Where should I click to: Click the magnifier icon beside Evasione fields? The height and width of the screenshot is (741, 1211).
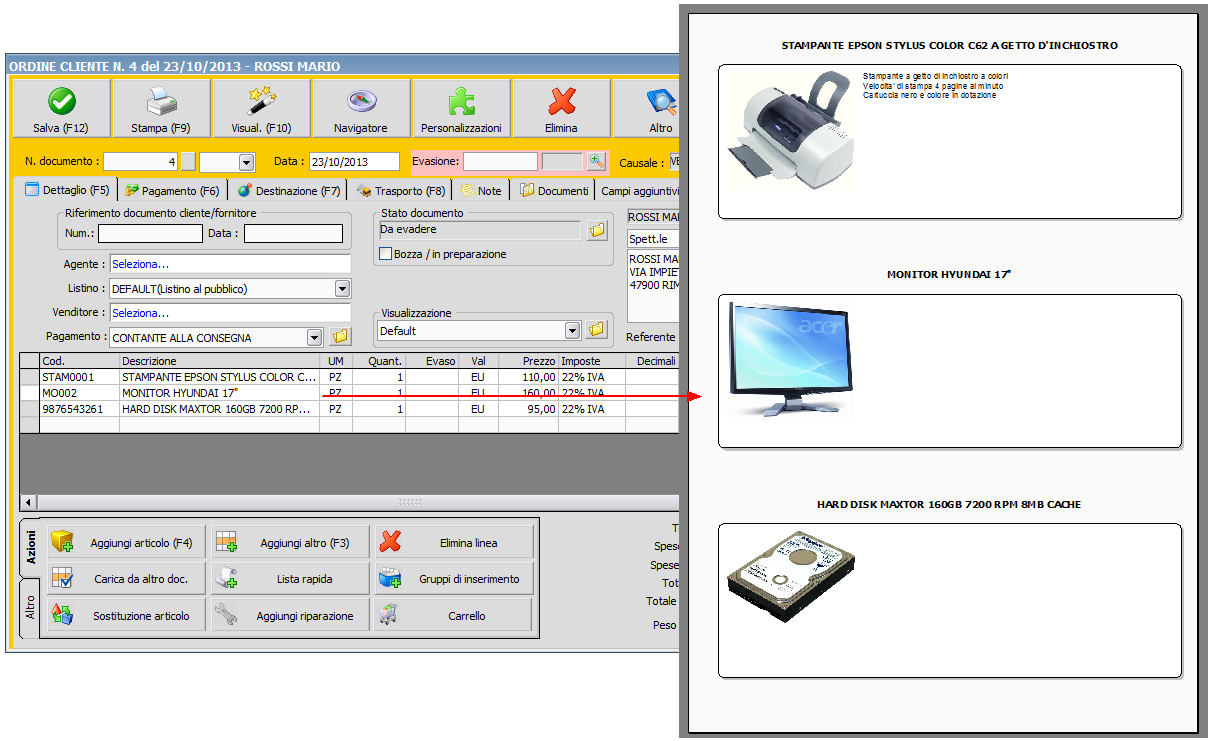[596, 161]
